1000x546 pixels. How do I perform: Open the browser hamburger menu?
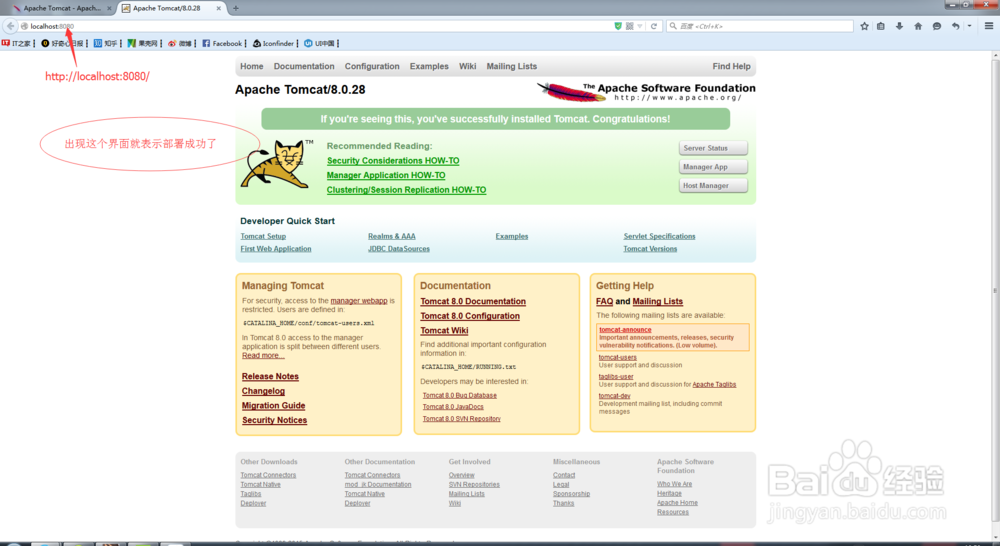click(989, 26)
